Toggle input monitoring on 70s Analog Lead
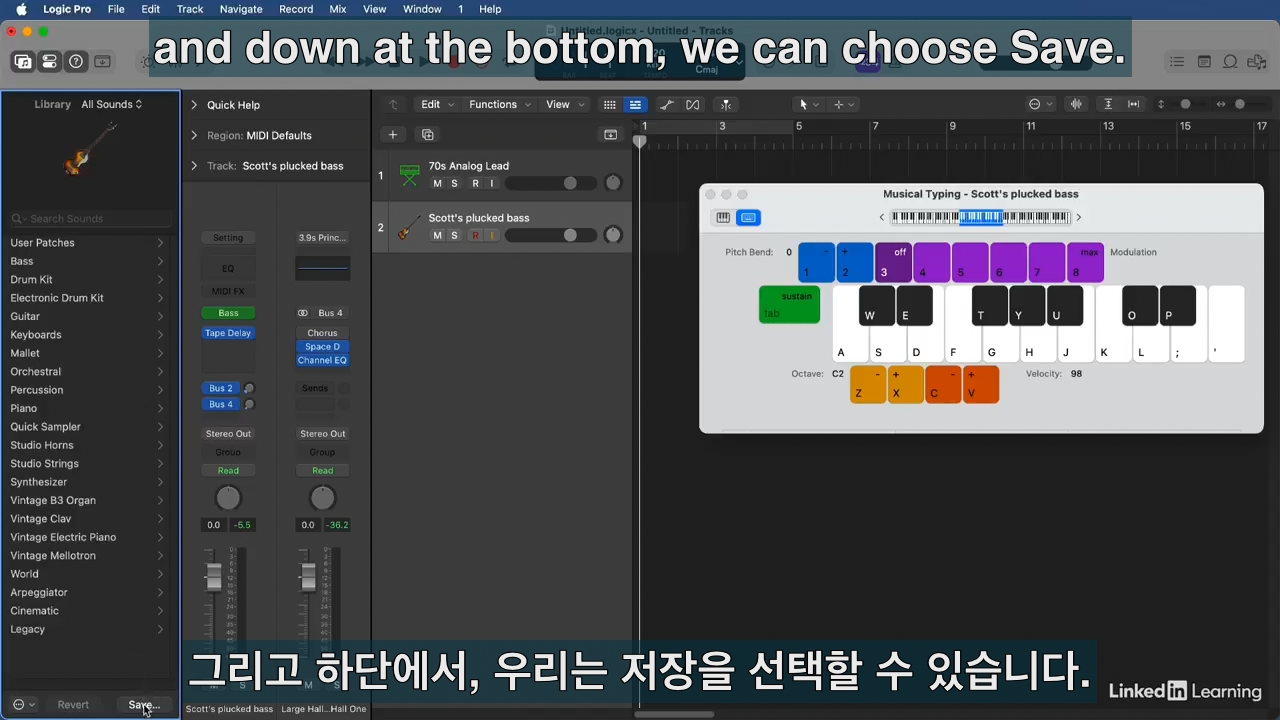The image size is (1280, 720). coord(491,183)
